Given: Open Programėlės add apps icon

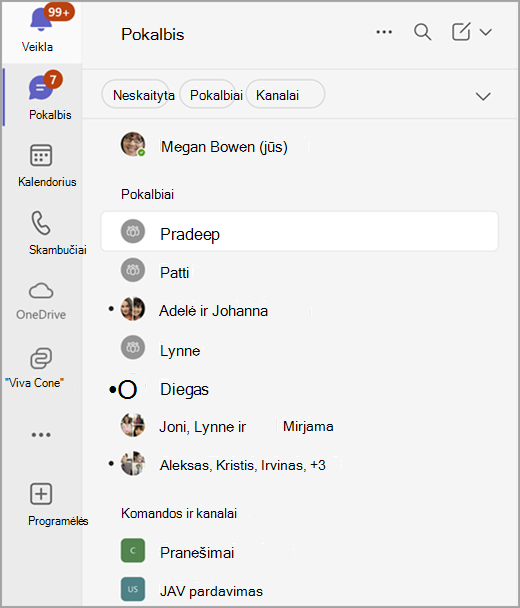Looking at the screenshot, I should point(41,494).
